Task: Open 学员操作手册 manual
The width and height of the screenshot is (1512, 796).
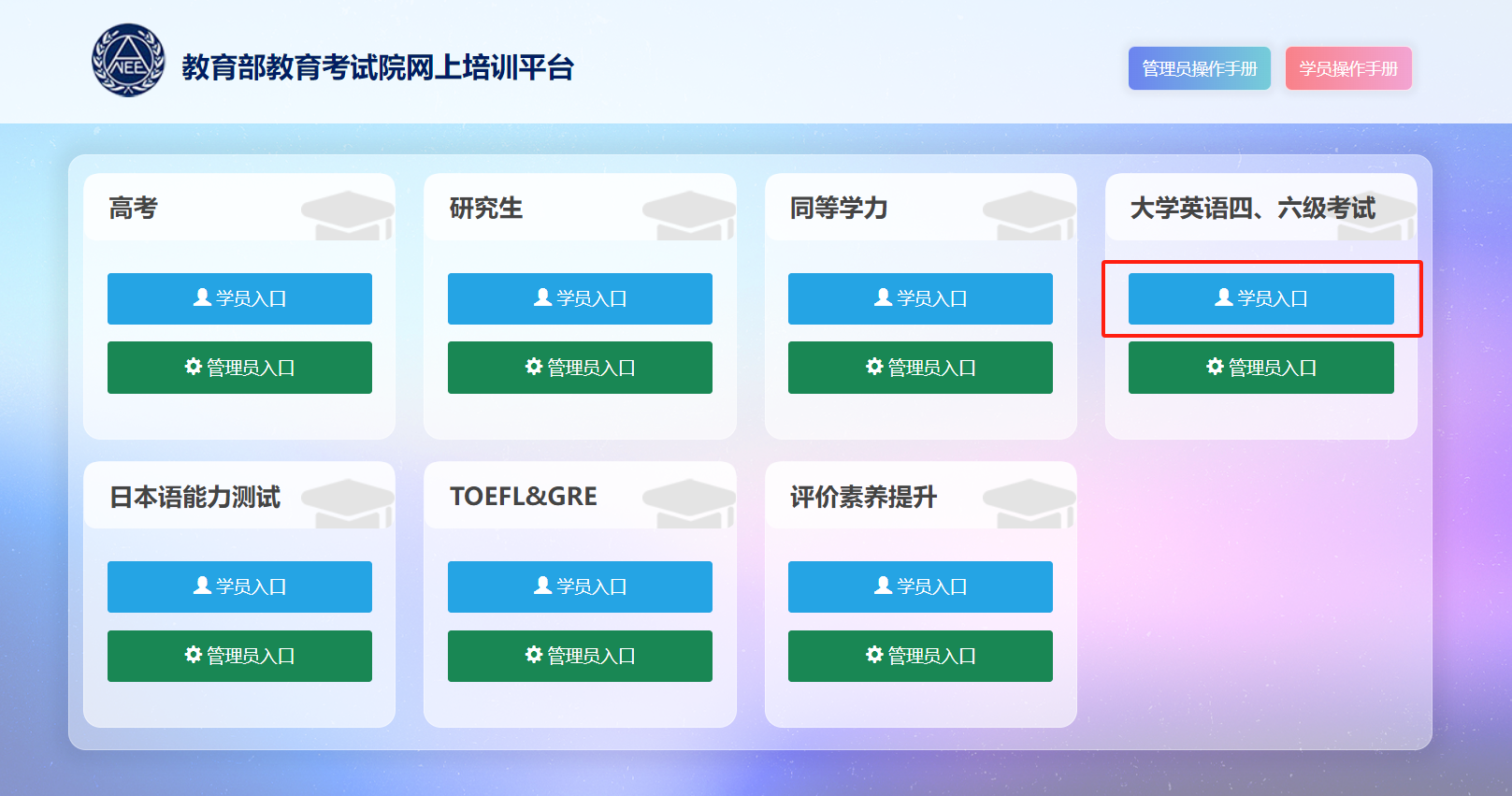Action: (1347, 68)
